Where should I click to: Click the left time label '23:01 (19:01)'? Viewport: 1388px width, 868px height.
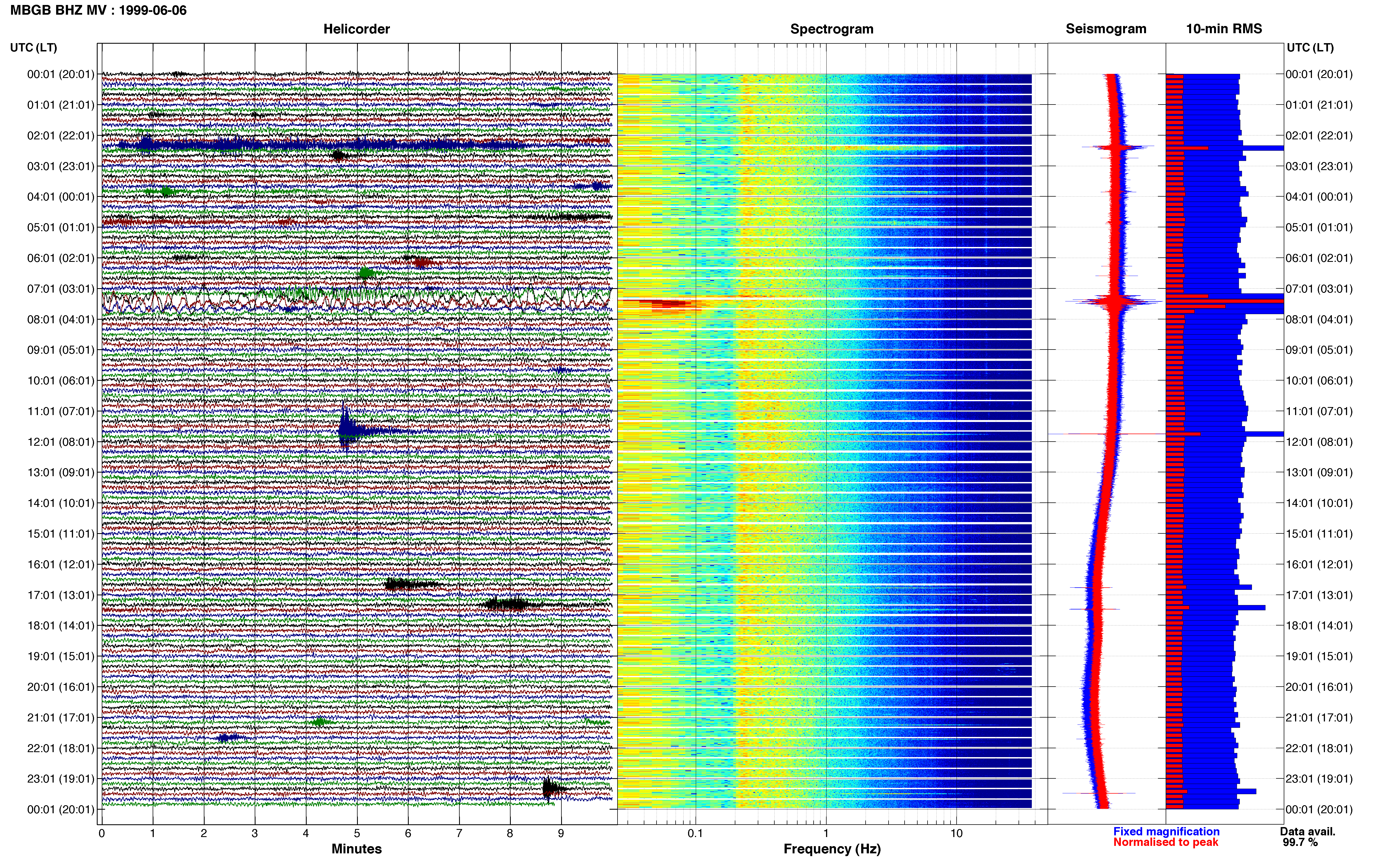tap(61, 778)
